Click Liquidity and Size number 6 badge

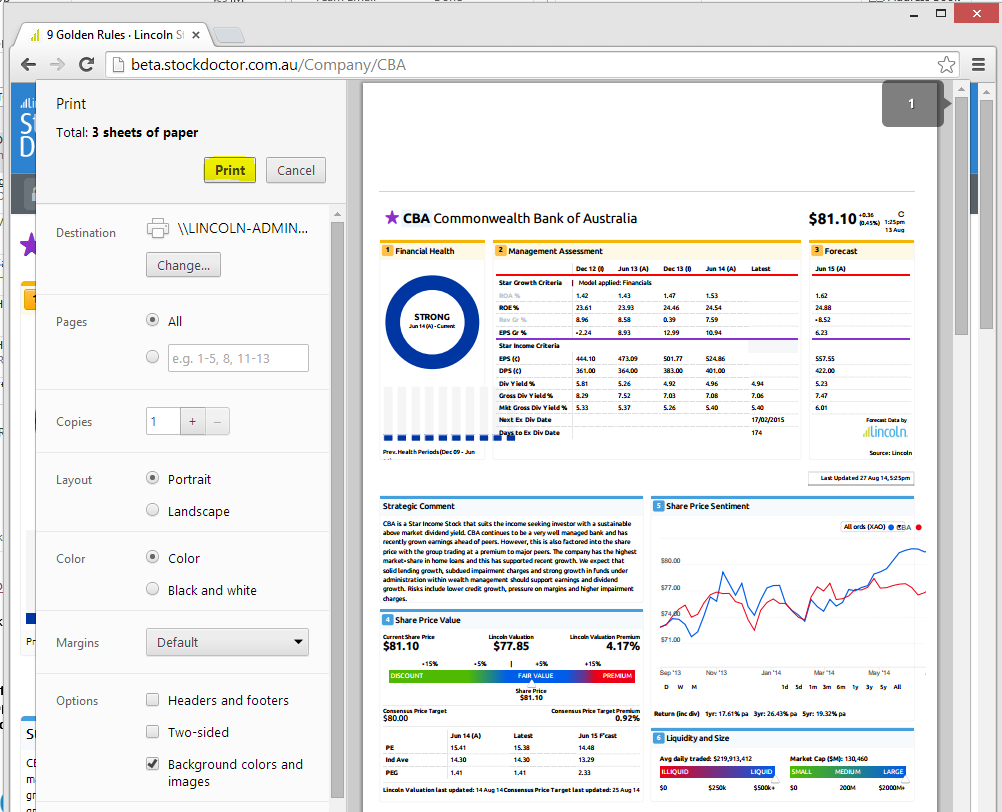pos(659,738)
